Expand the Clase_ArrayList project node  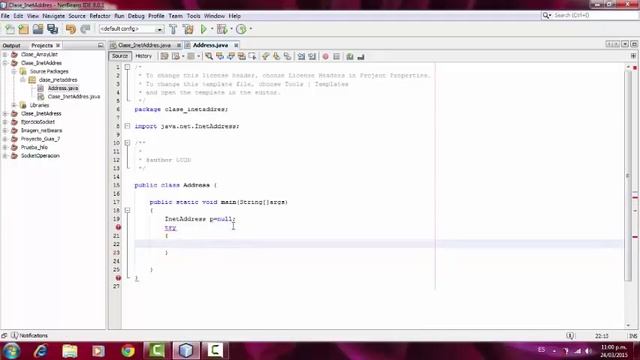[5, 54]
